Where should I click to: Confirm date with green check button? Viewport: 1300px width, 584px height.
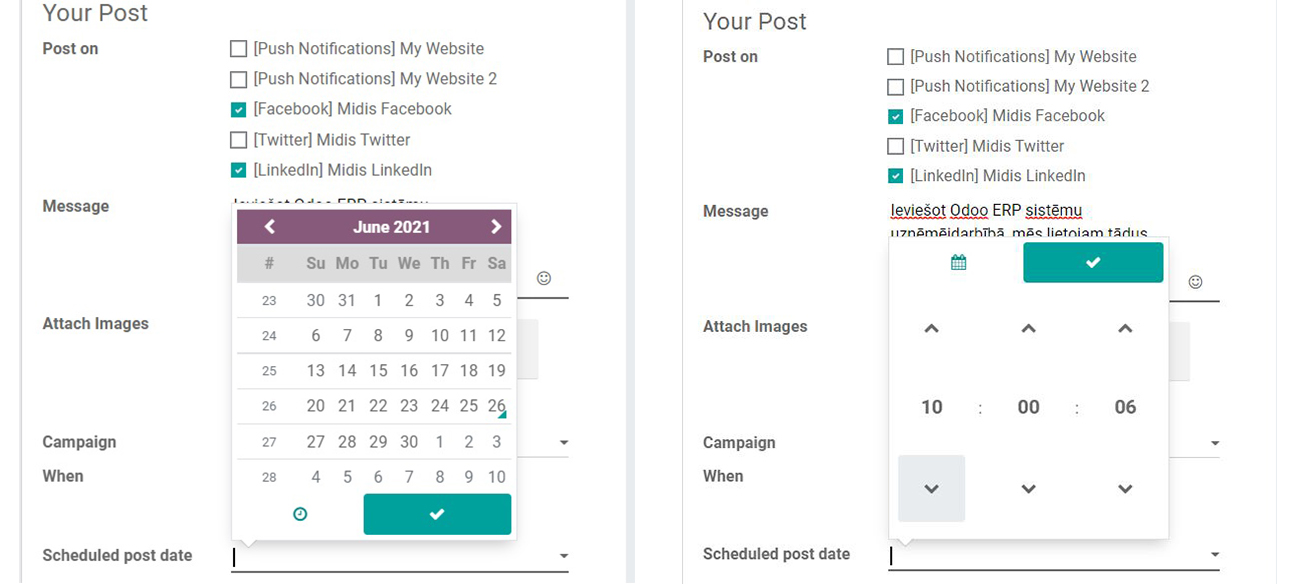(x=437, y=514)
